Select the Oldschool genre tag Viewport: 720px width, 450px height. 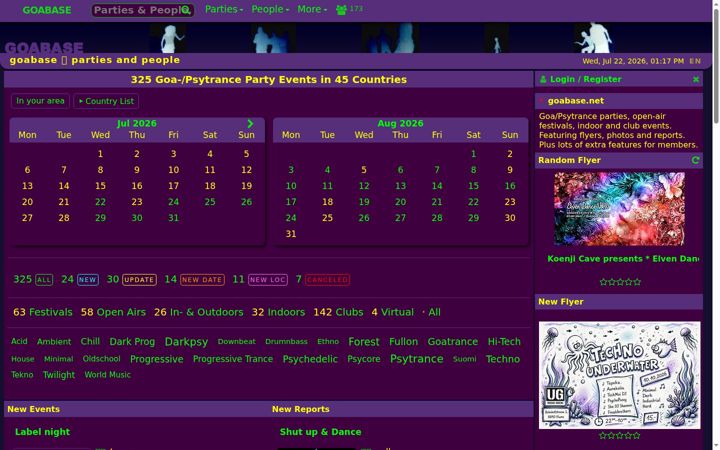point(101,359)
